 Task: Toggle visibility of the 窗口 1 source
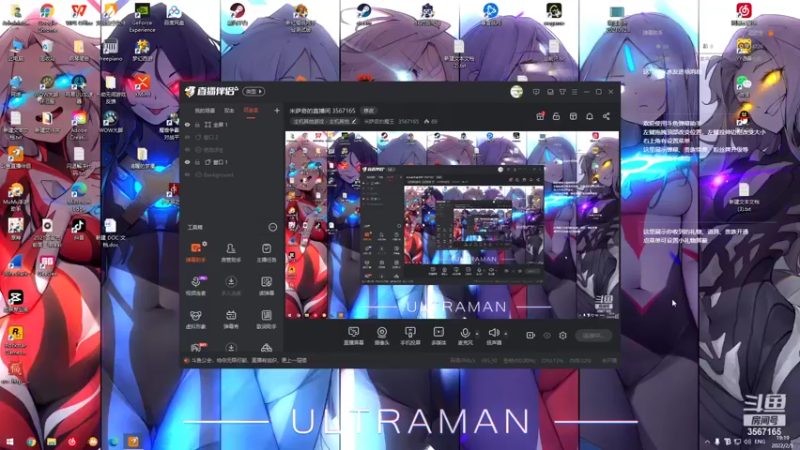187,162
